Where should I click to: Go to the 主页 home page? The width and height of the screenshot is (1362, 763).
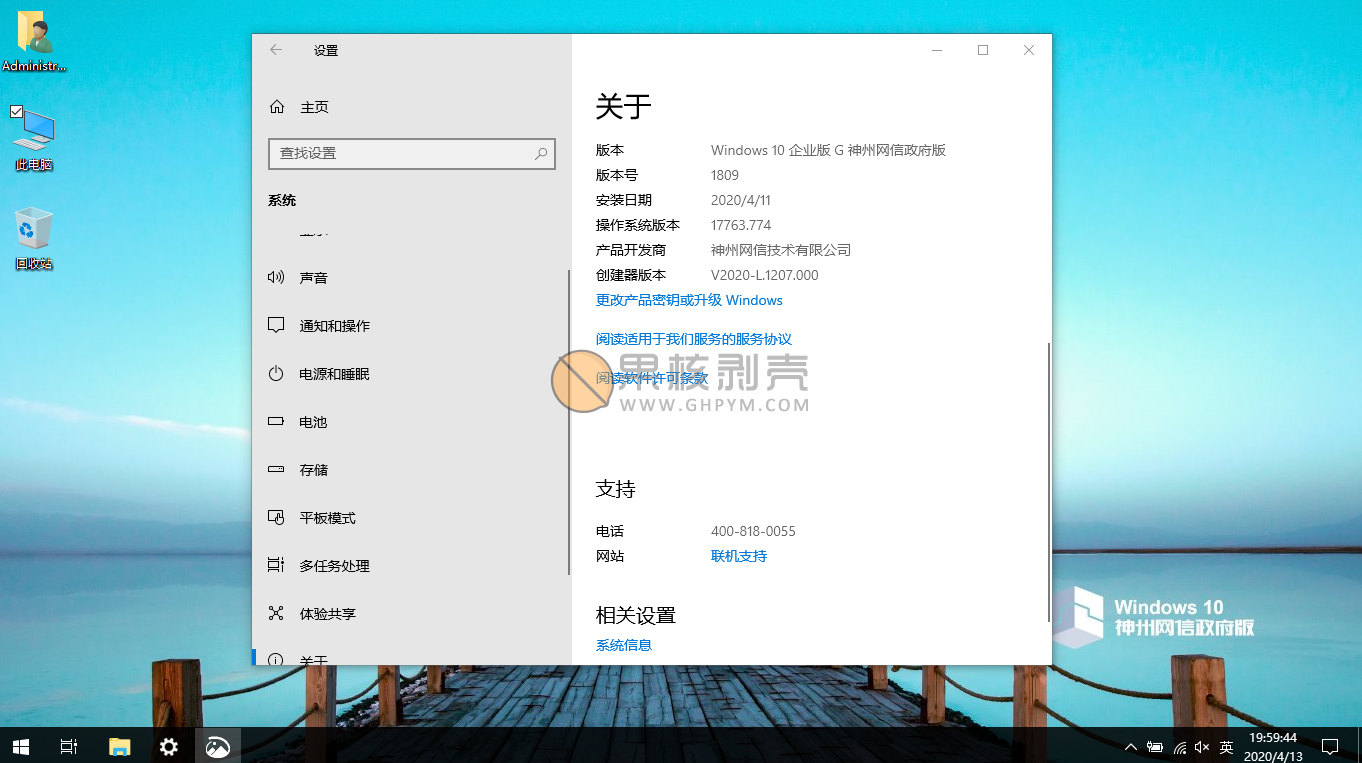coord(313,107)
